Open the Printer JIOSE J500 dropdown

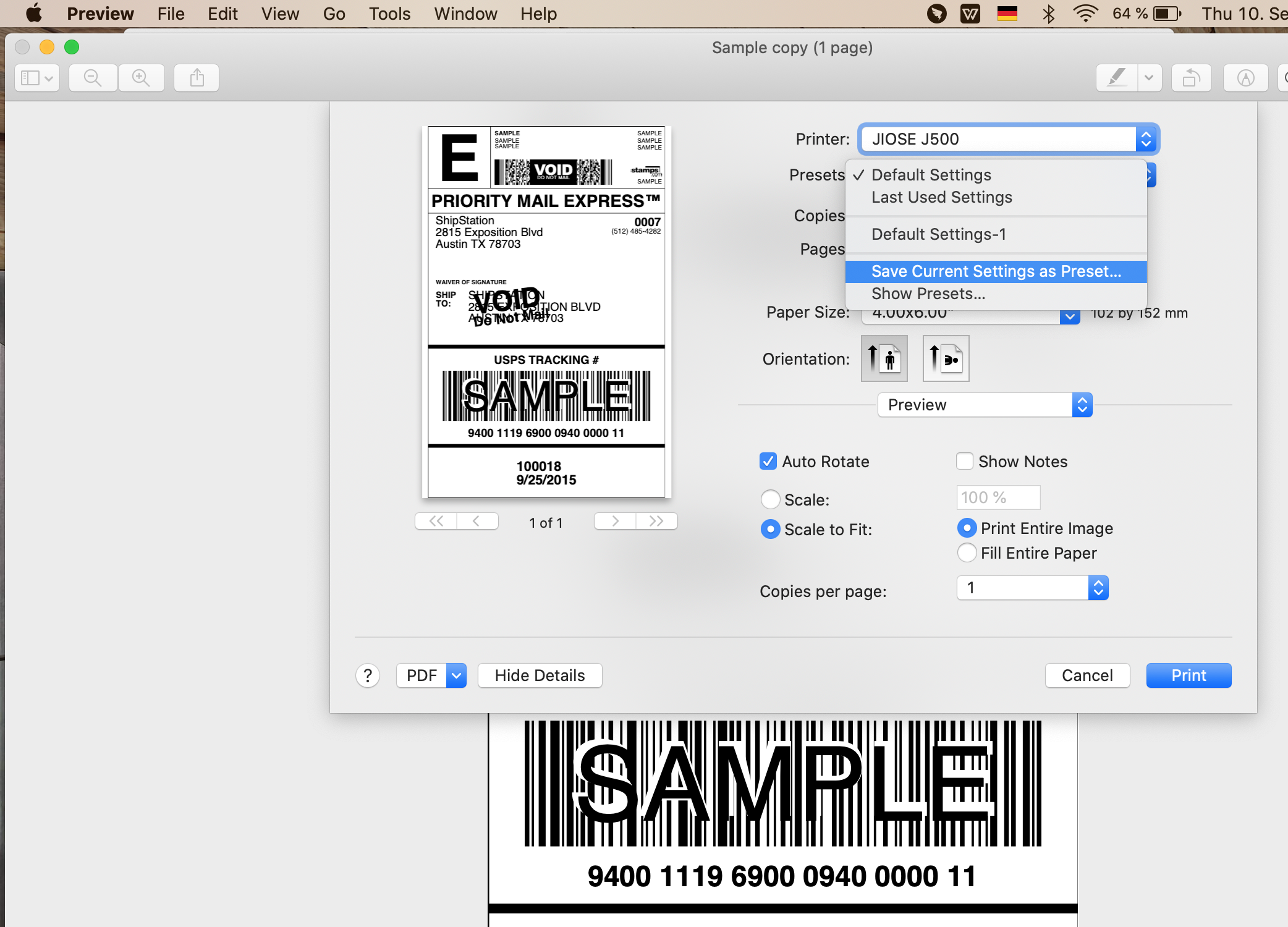(1009, 139)
